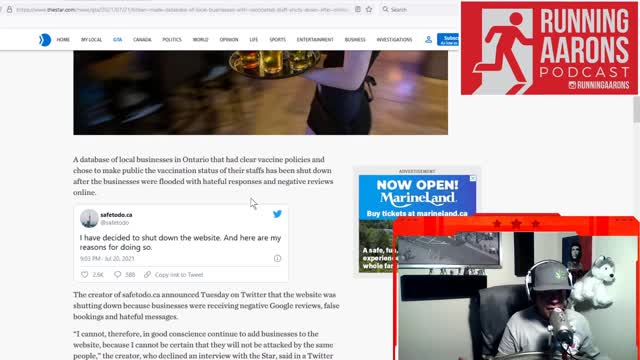
Task: Open the safetodo.ca Twitter profile name
Action: pos(116,215)
